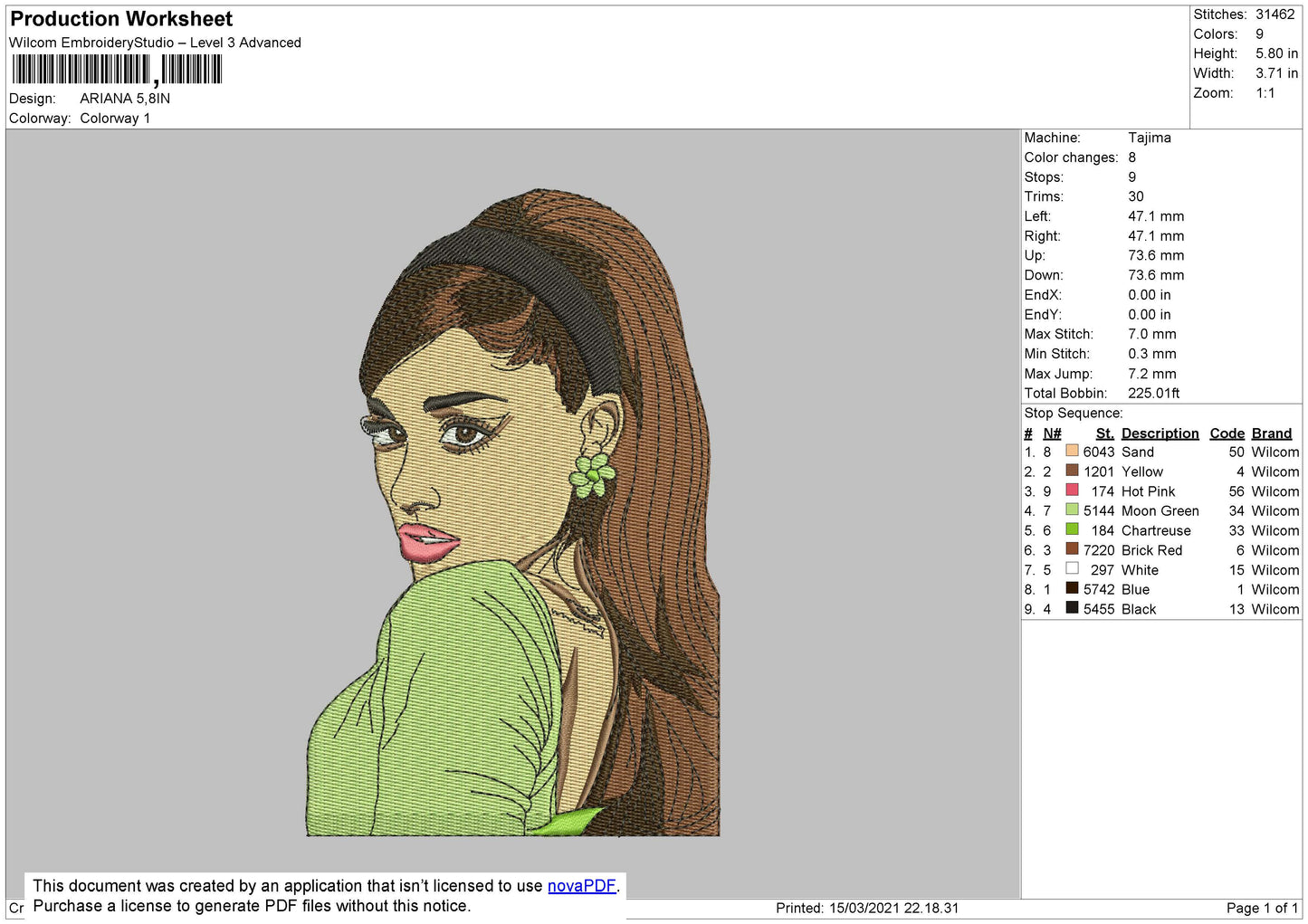This screenshot has height=924, width=1308.
Task: Click the Hot Pink color swatch
Action: pos(1073,491)
